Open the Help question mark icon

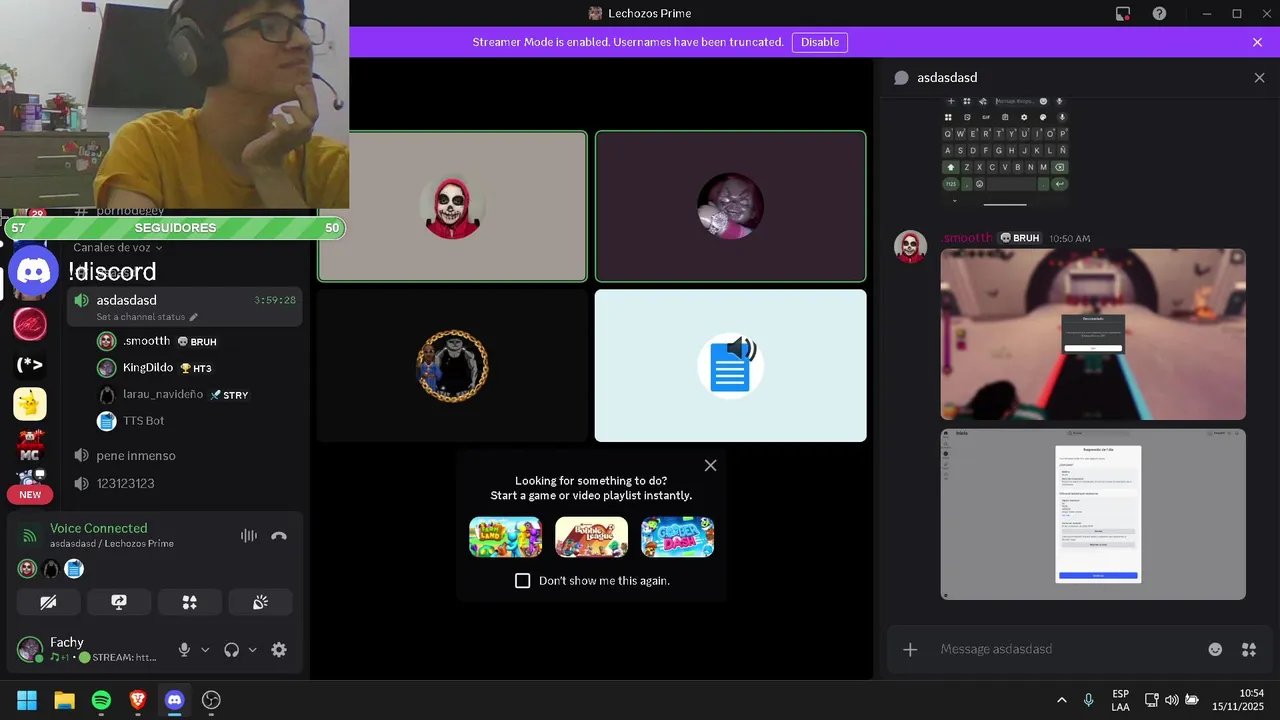pyautogui.click(x=1159, y=13)
